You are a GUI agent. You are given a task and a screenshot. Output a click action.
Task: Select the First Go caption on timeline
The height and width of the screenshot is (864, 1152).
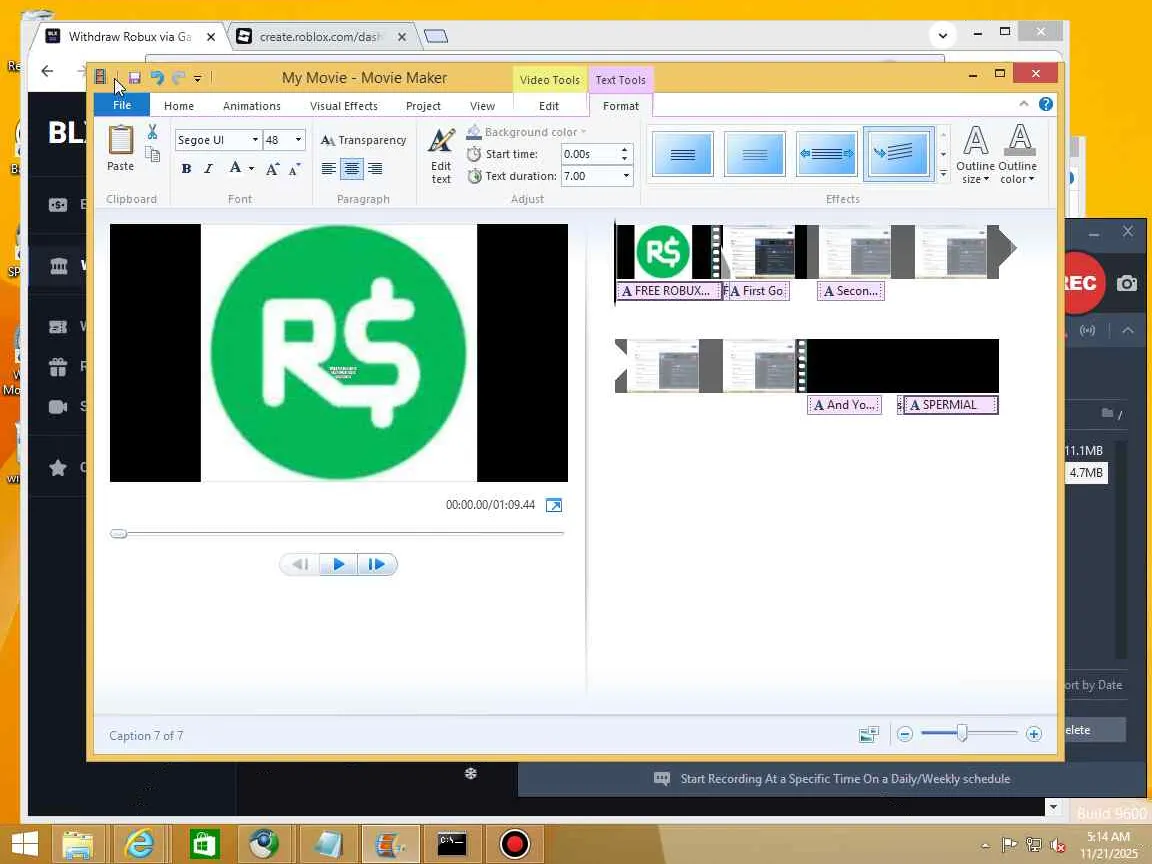point(758,291)
